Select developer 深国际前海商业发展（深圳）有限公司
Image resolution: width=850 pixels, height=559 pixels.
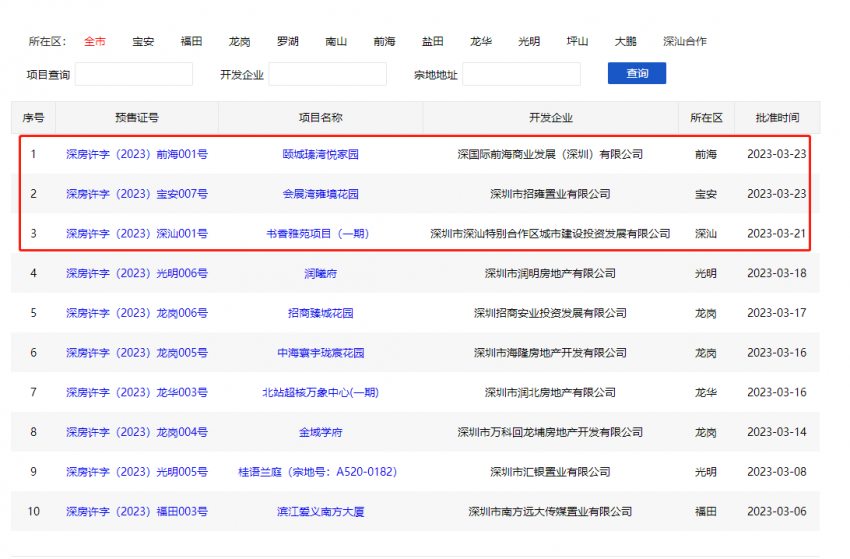(550, 155)
